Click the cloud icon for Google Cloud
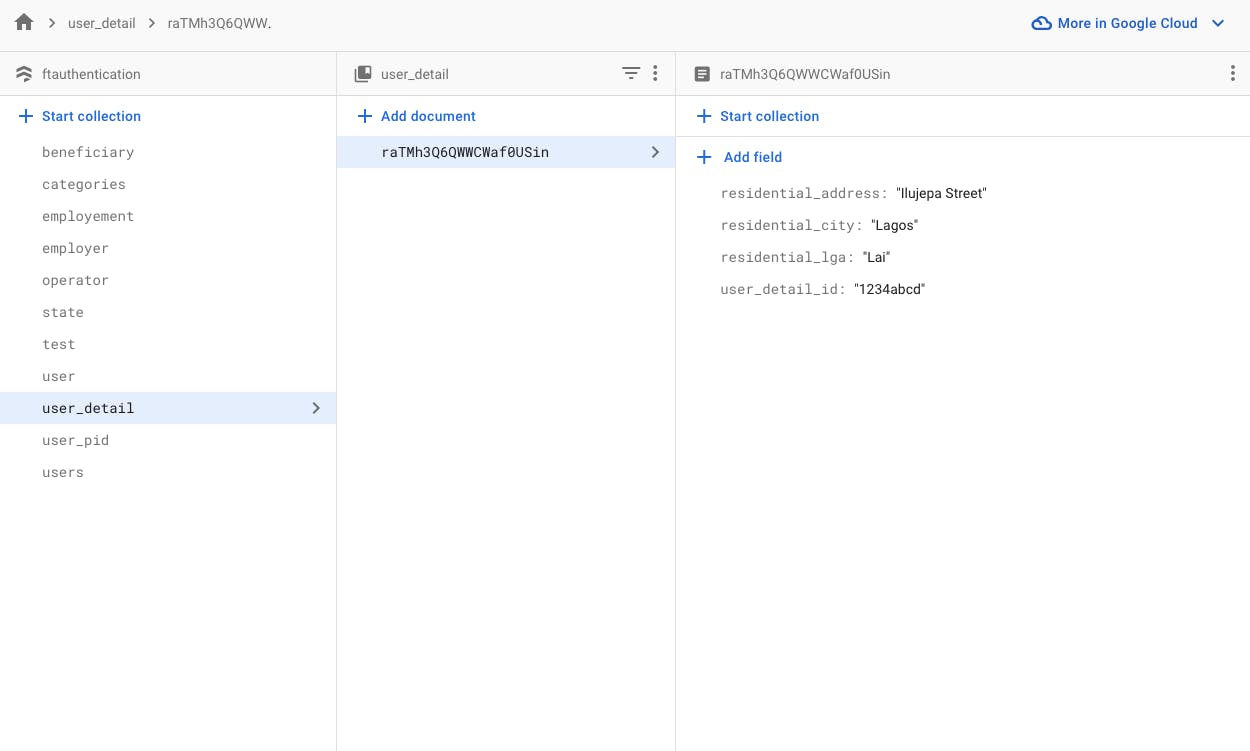Image resolution: width=1250 pixels, height=751 pixels. (x=1041, y=23)
